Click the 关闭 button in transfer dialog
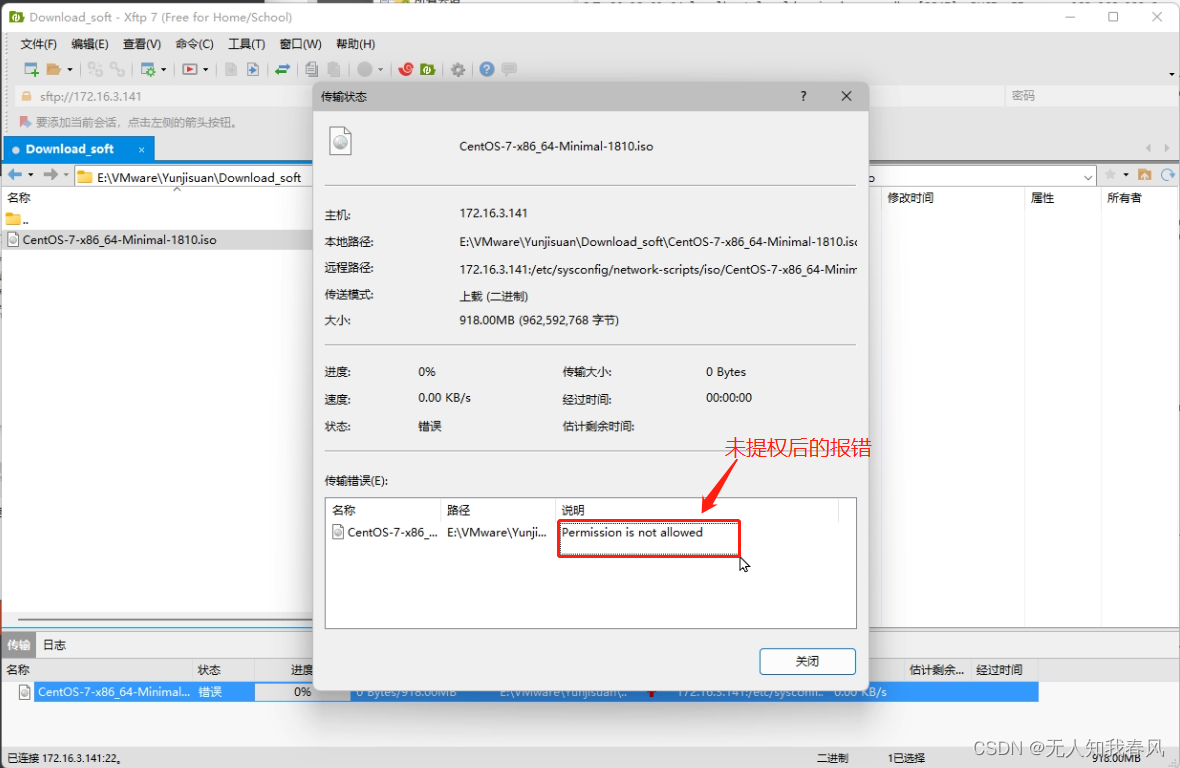This screenshot has width=1180, height=768. click(807, 661)
